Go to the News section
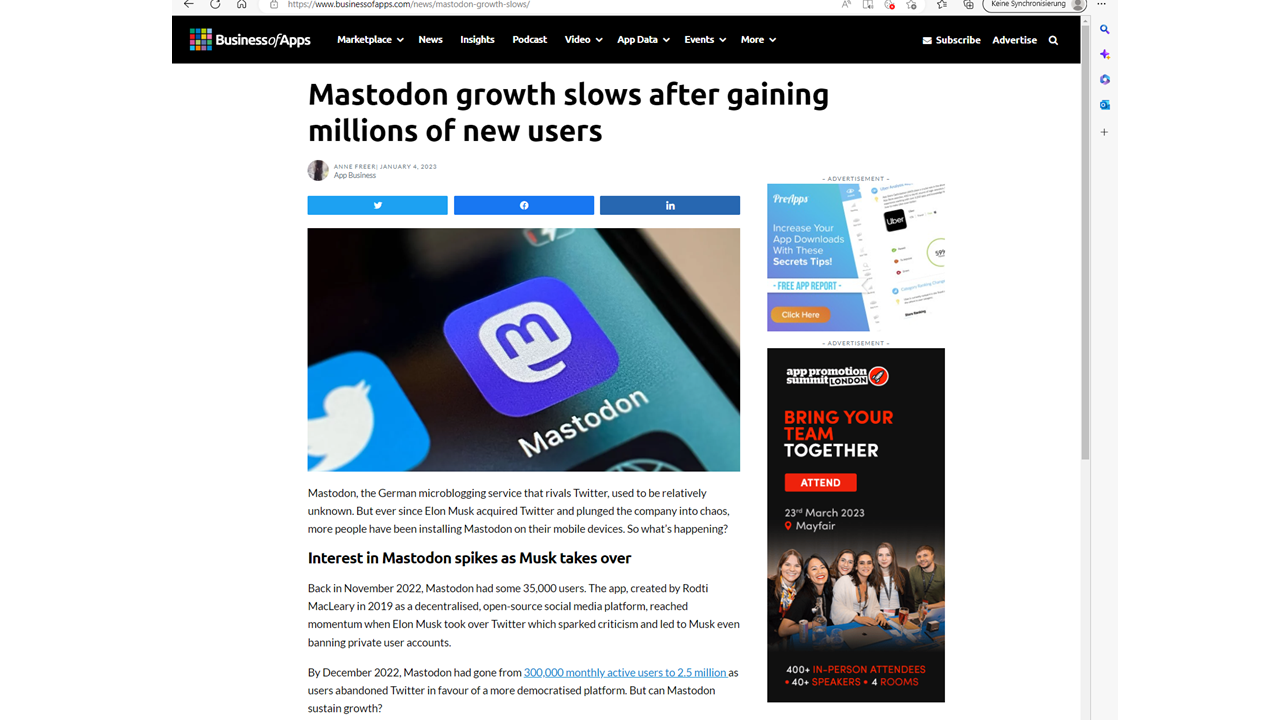Image resolution: width=1280 pixels, height=720 pixels. [430, 40]
